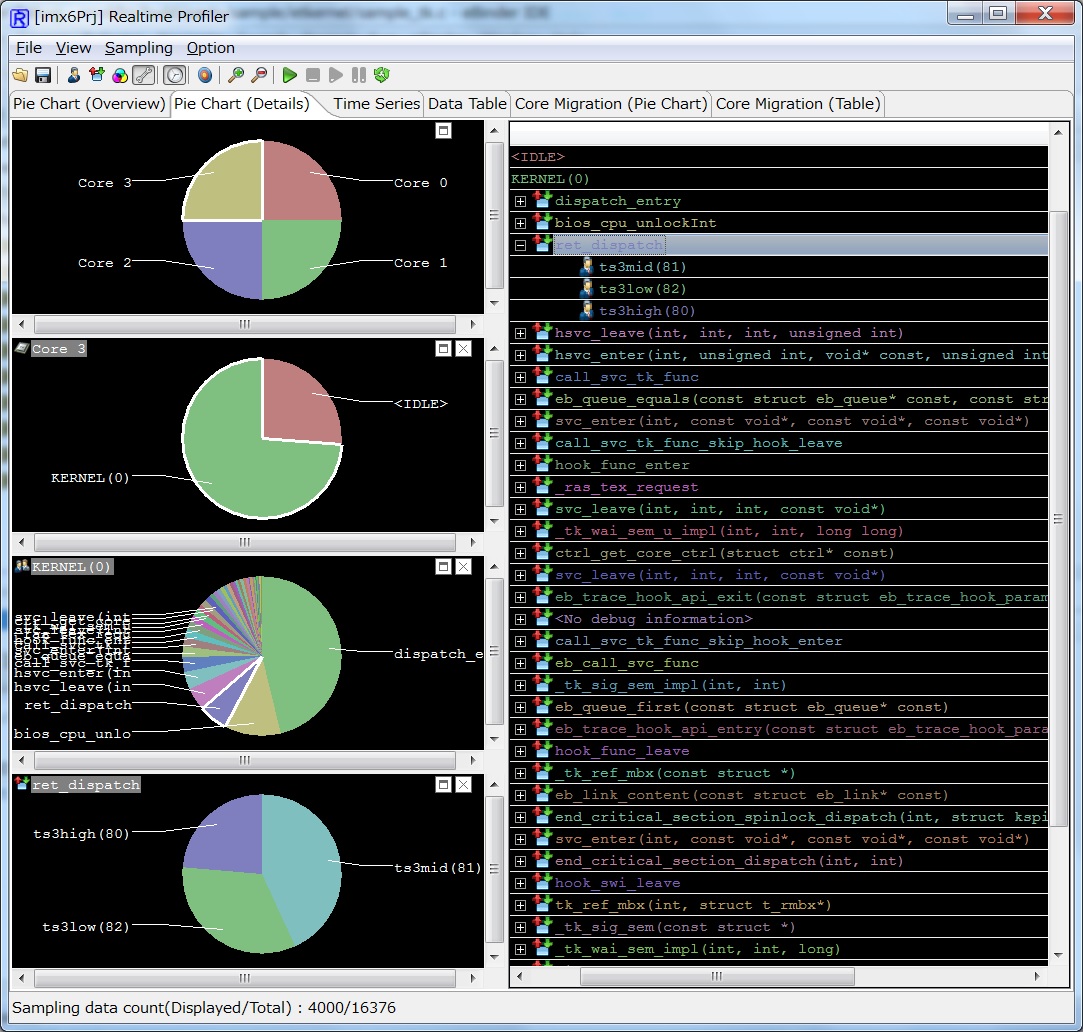Click the gray resume play button
Viewport: 1083px width, 1032px height.
[336, 75]
